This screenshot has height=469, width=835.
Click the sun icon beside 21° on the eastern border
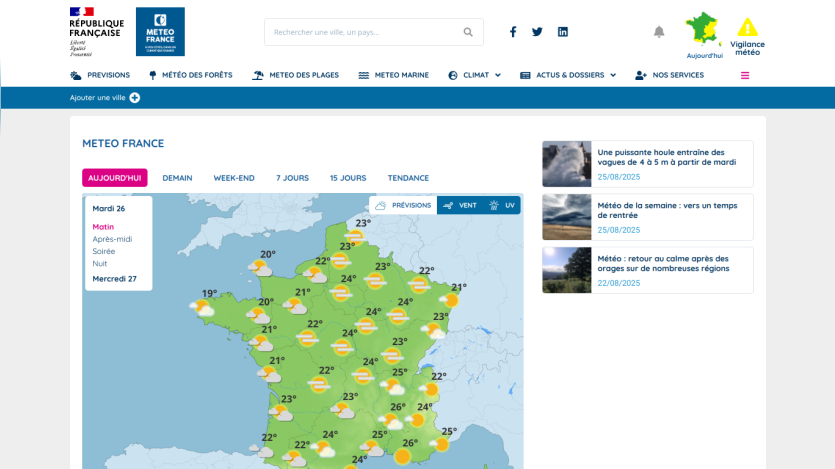pos(451,301)
